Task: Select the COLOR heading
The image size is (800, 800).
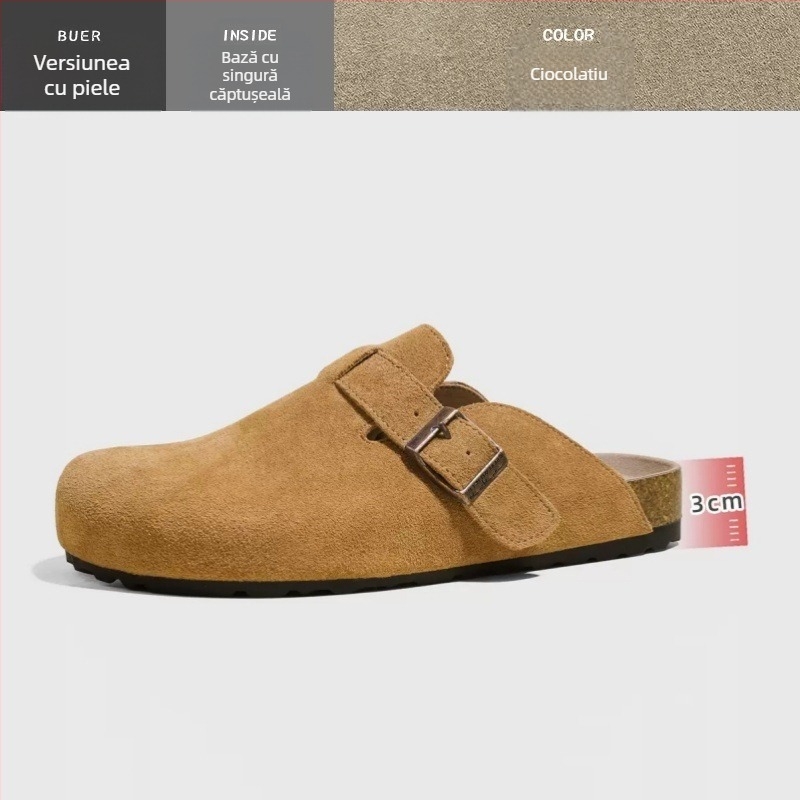Action: click(568, 35)
